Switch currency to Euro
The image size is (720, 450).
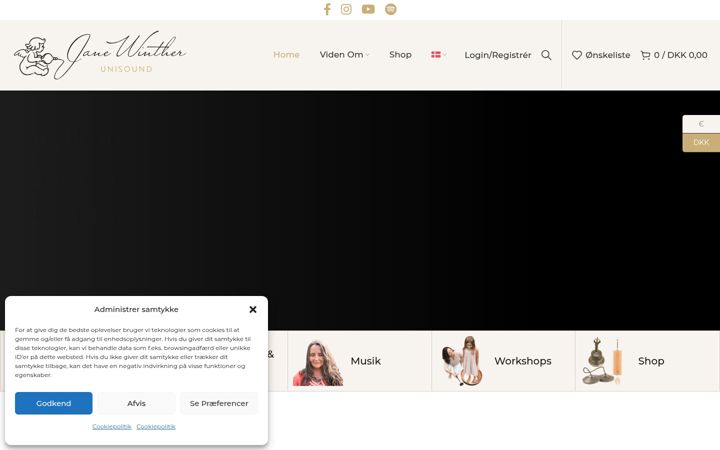(x=701, y=124)
